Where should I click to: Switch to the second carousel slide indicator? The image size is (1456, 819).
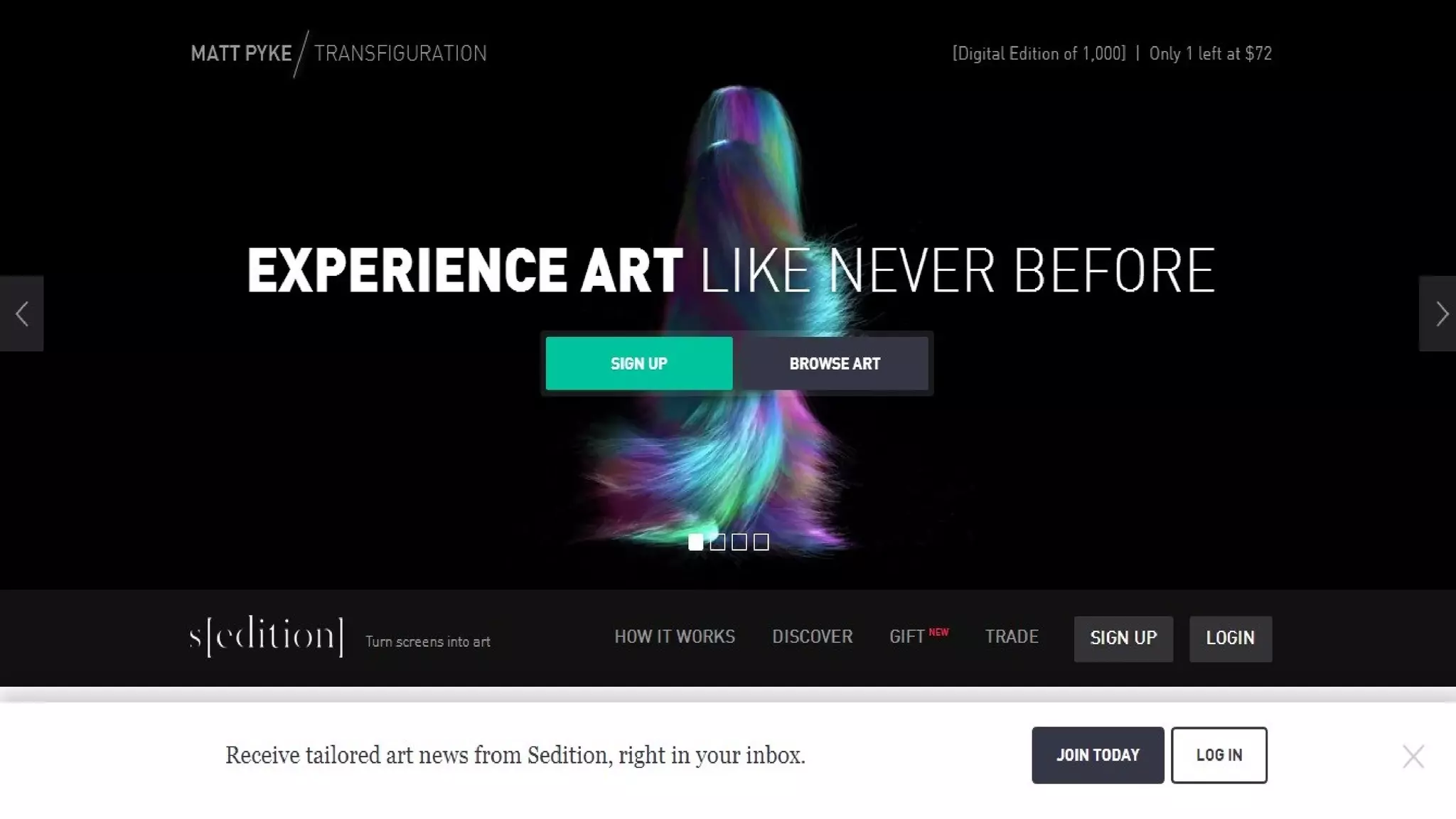(718, 542)
